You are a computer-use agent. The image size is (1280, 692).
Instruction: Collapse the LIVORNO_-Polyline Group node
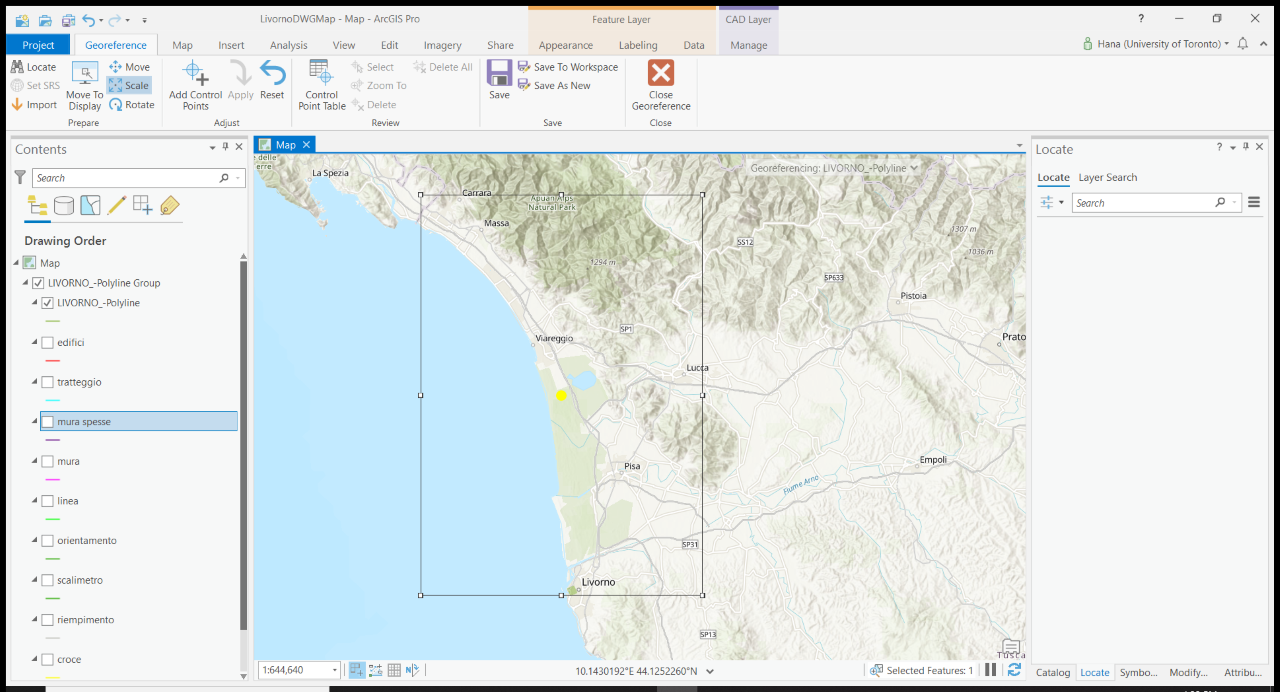click(x=26, y=283)
